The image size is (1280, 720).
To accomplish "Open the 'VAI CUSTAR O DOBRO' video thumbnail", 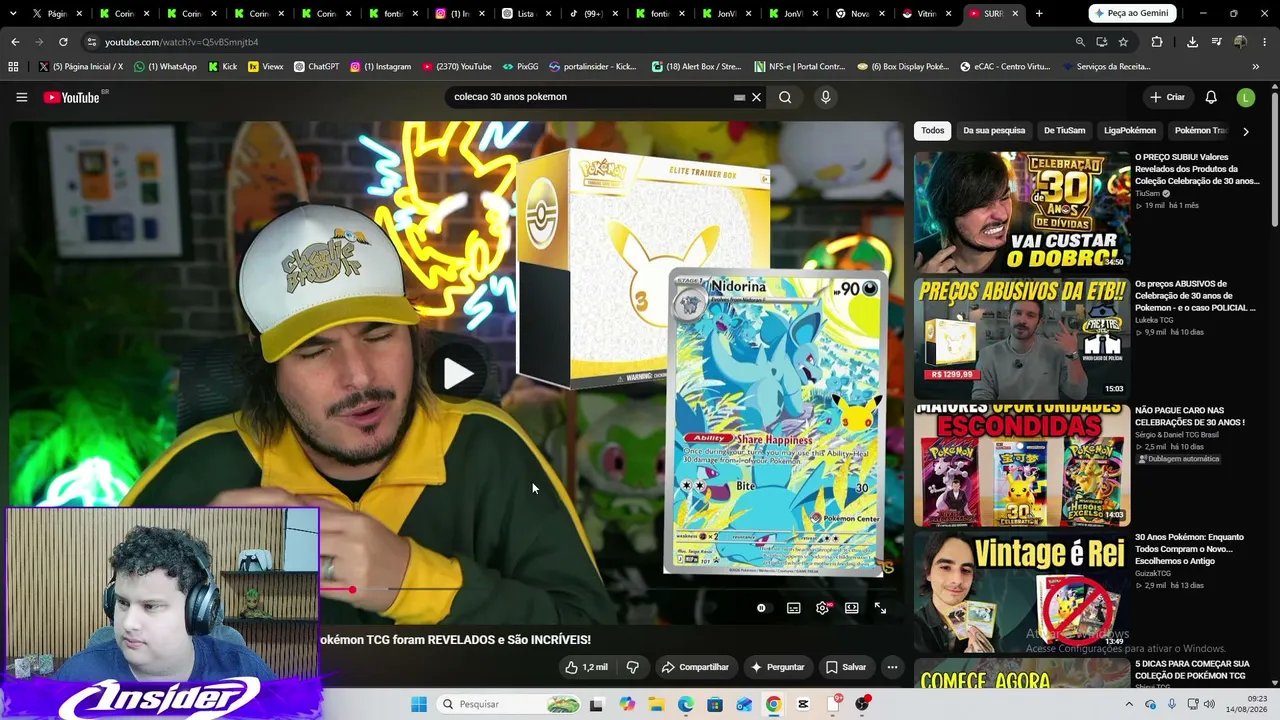I will (1021, 211).
